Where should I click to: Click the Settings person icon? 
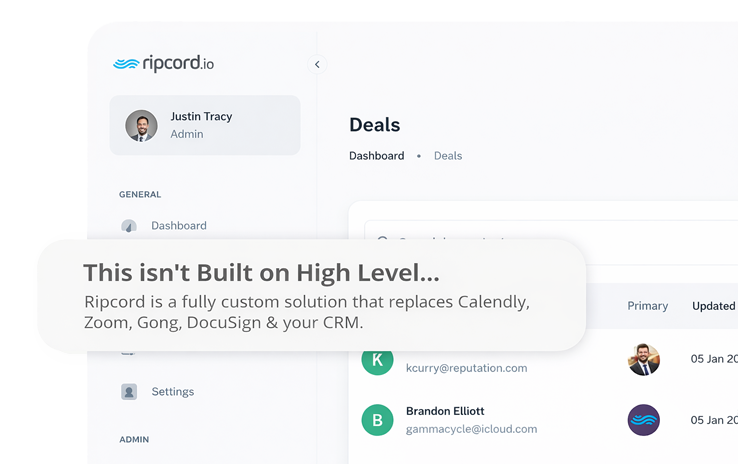129,392
